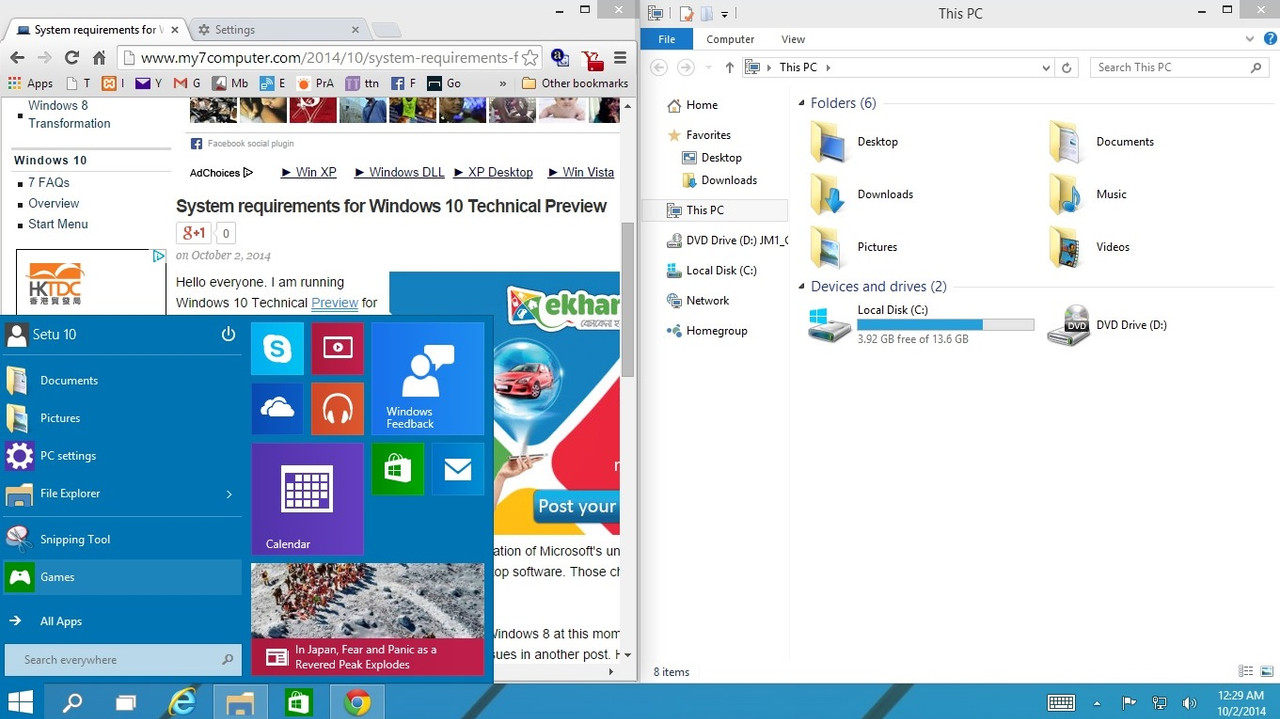Click the volume speaker tray icon
Viewport: 1280px width, 719px height.
(x=1189, y=703)
